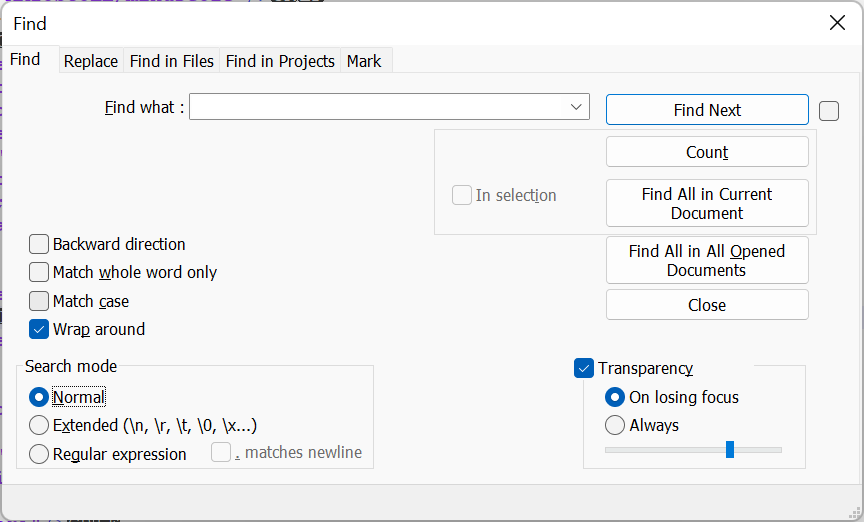Close the Find dialog with X icon
864x522 pixels.
(x=837, y=23)
